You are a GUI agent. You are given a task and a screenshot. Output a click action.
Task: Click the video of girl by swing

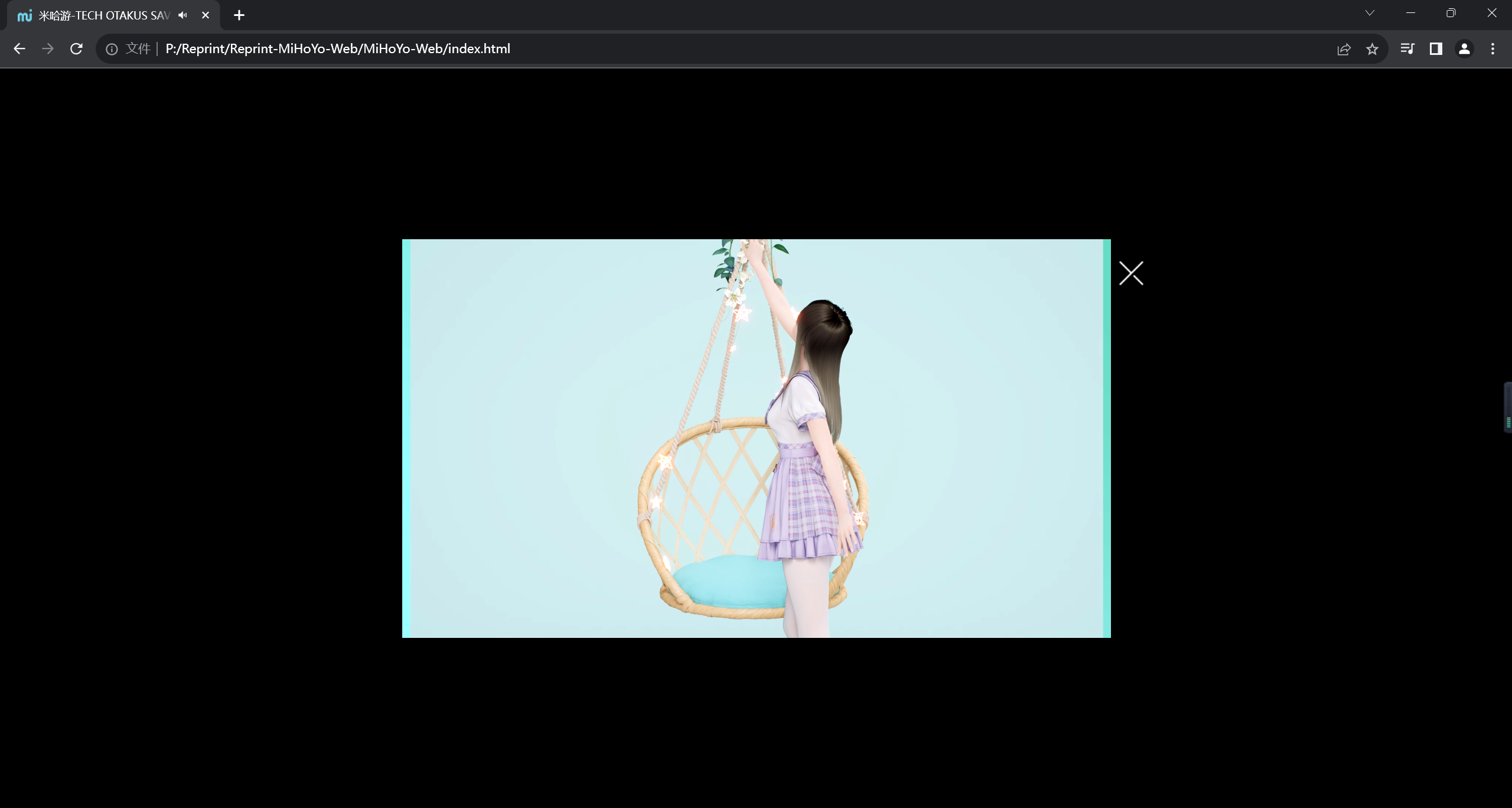pyautogui.click(x=756, y=438)
